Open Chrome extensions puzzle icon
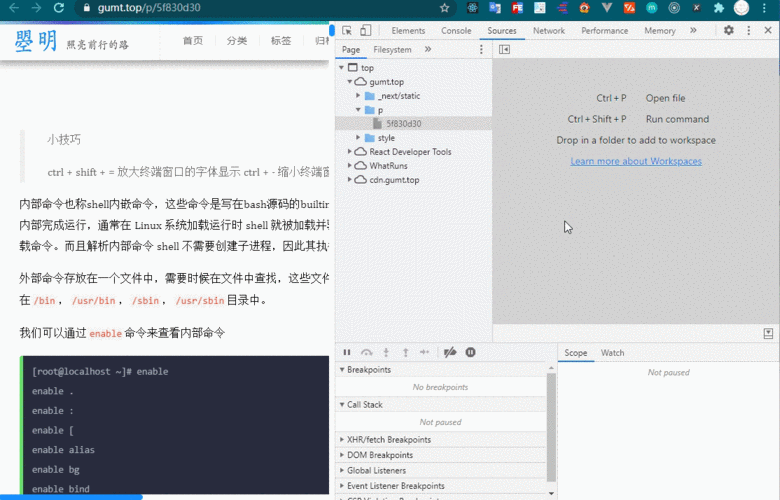This screenshot has height=500, width=780. coord(718,8)
